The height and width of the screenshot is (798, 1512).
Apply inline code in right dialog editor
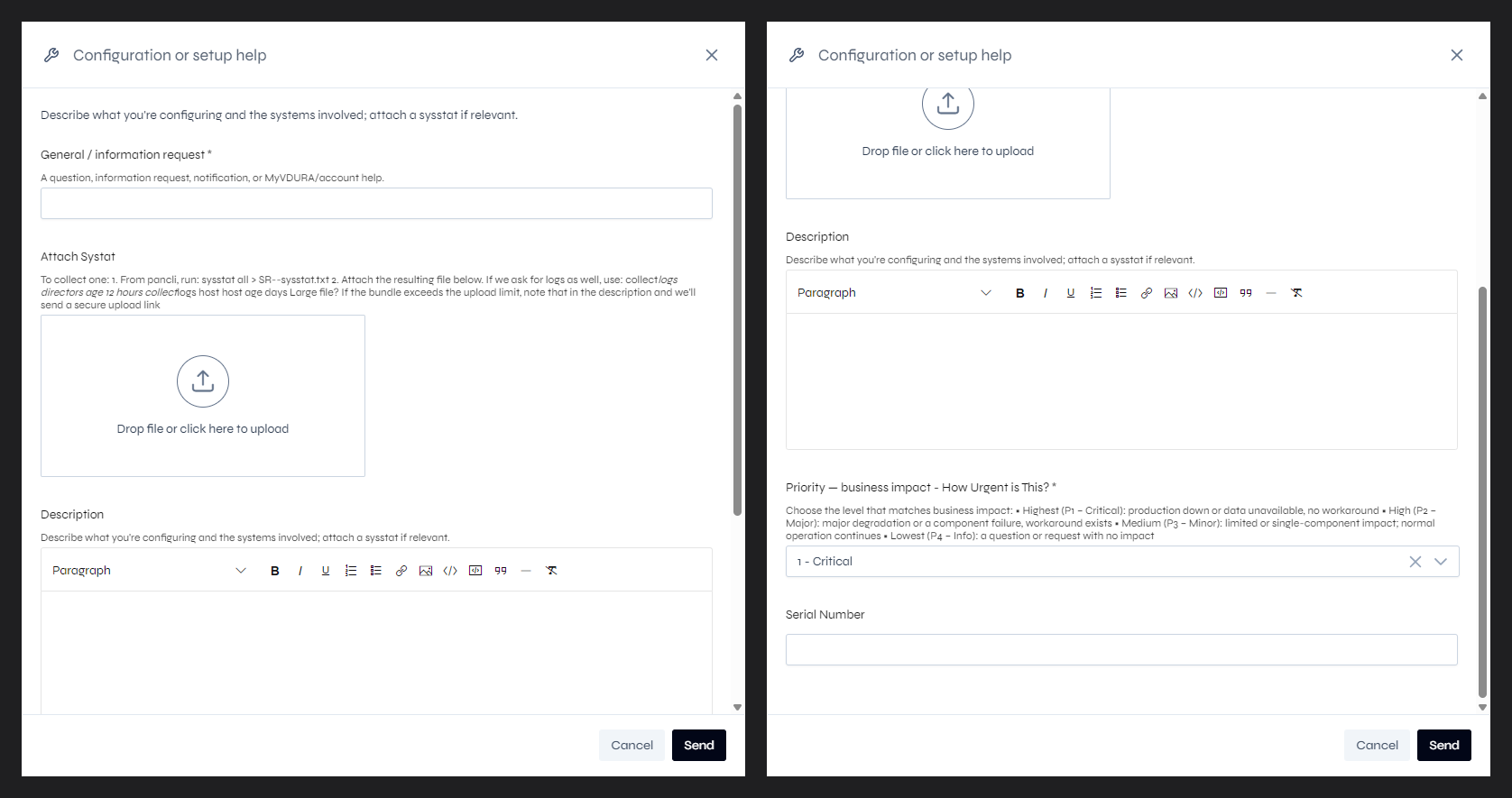[x=1195, y=293]
